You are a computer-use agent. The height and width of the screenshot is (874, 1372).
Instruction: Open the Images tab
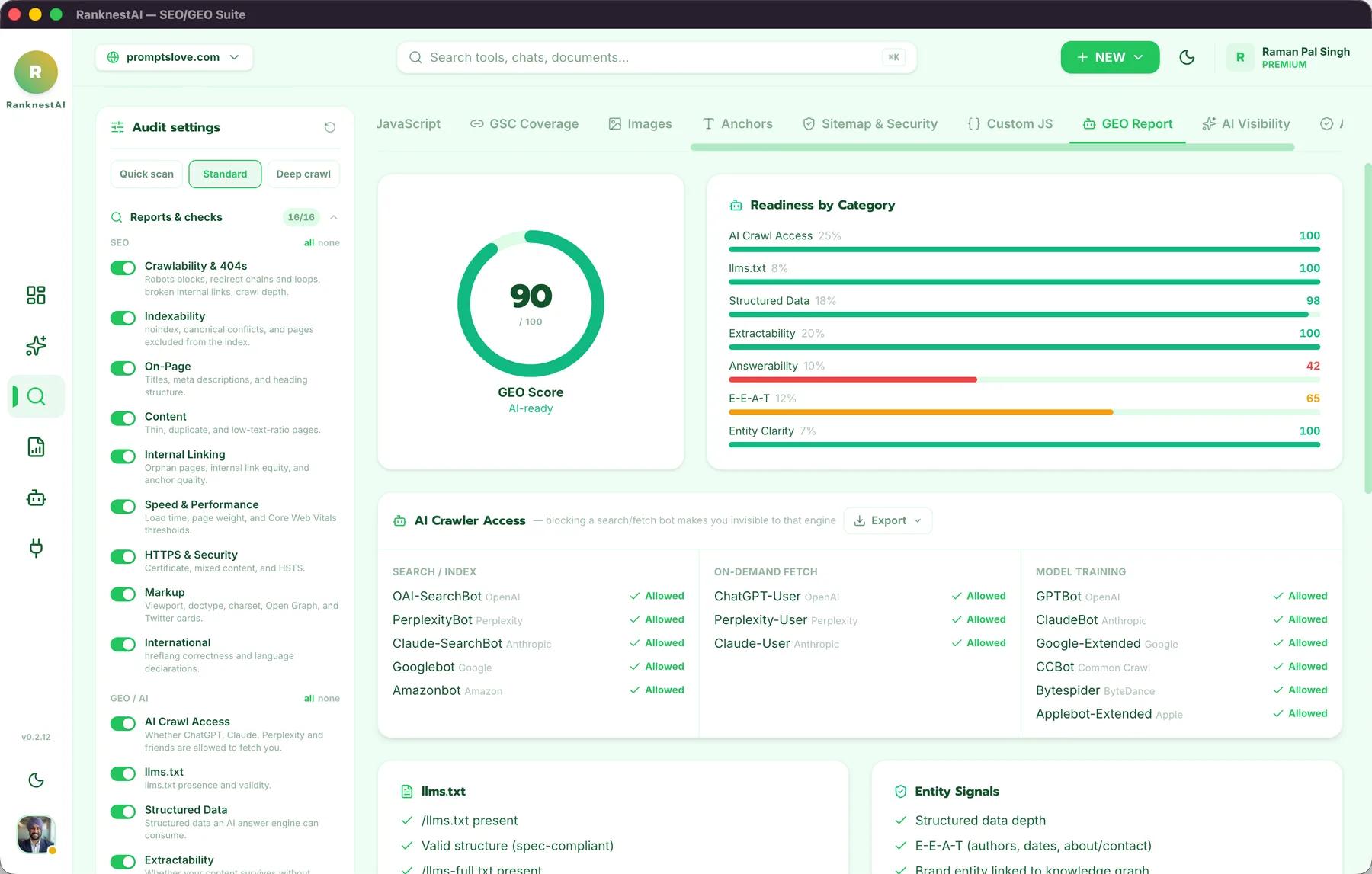pos(640,123)
